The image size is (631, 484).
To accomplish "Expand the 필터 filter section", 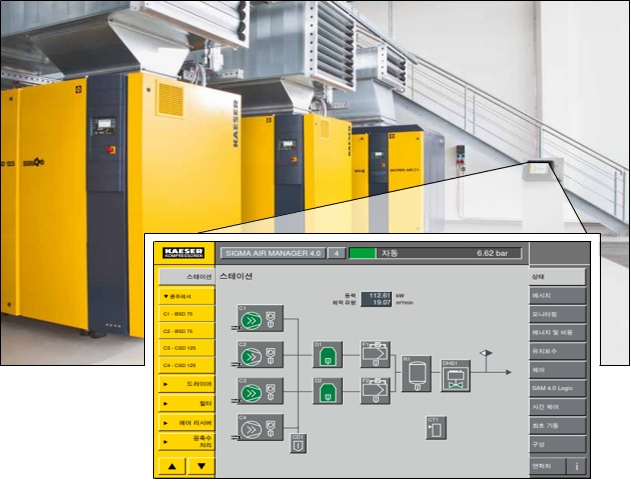I will (x=187, y=403).
